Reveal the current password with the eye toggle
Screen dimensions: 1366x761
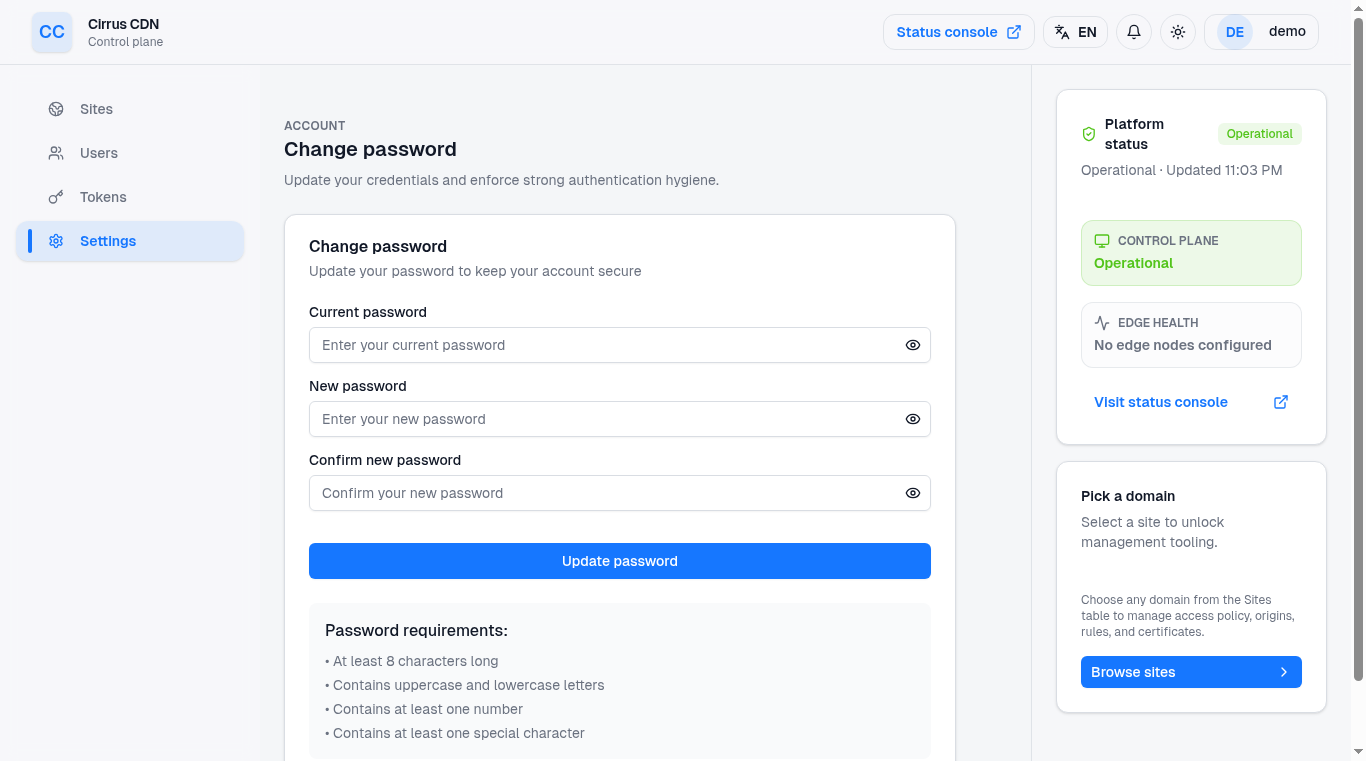[x=912, y=345]
